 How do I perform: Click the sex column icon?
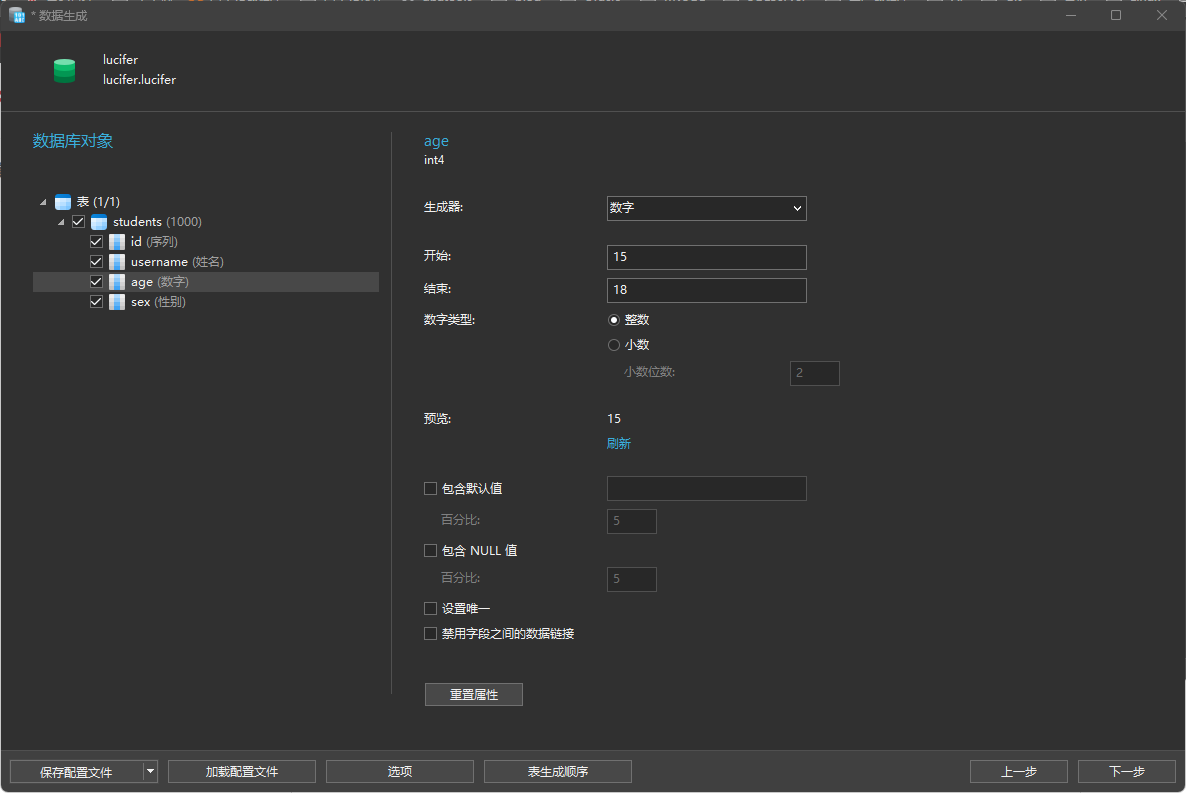click(116, 302)
